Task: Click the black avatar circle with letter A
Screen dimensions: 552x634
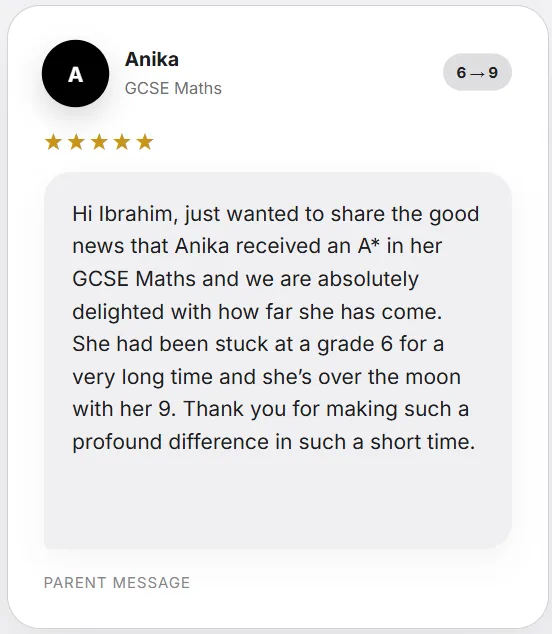Action: point(75,74)
